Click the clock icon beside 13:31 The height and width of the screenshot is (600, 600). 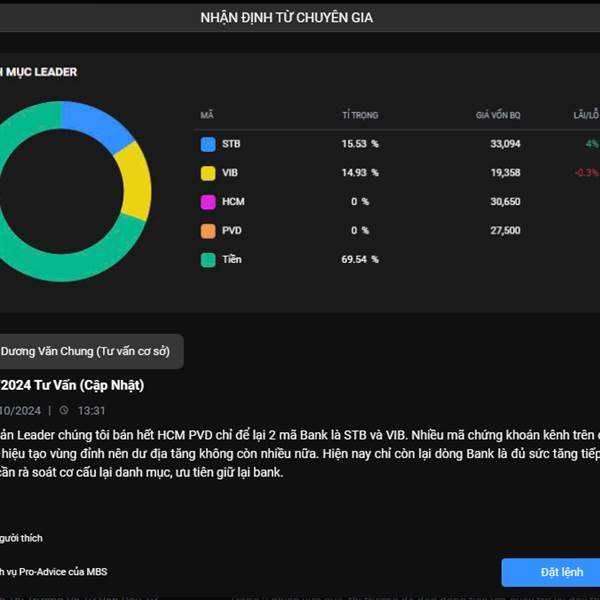tap(63, 410)
